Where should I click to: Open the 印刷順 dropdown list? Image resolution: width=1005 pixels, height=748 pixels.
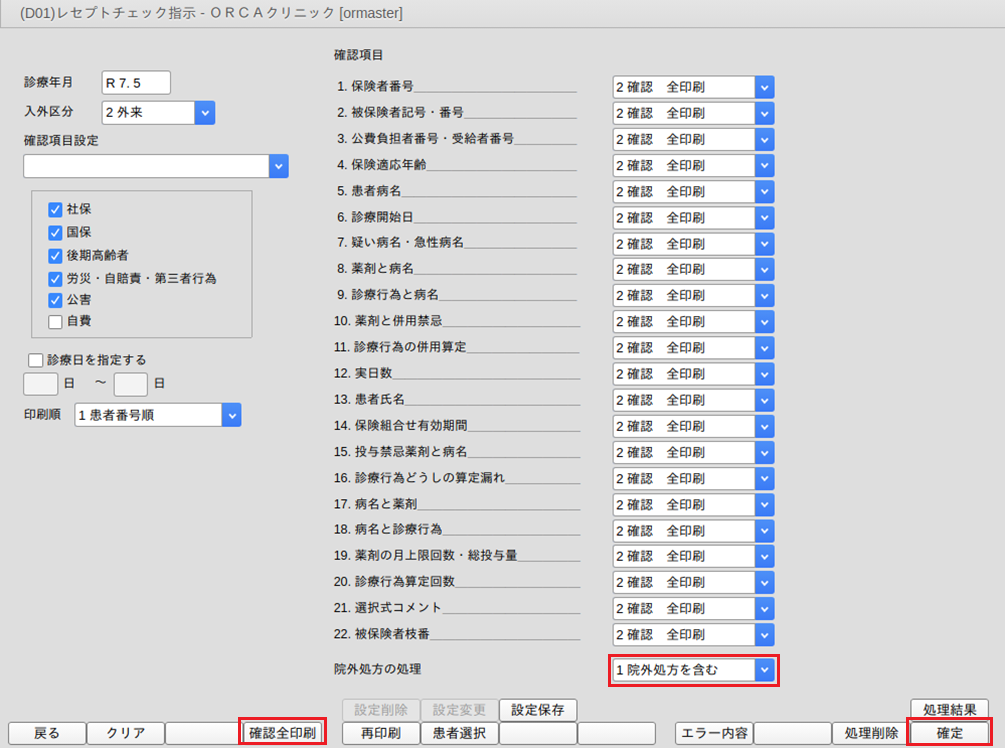pos(231,415)
